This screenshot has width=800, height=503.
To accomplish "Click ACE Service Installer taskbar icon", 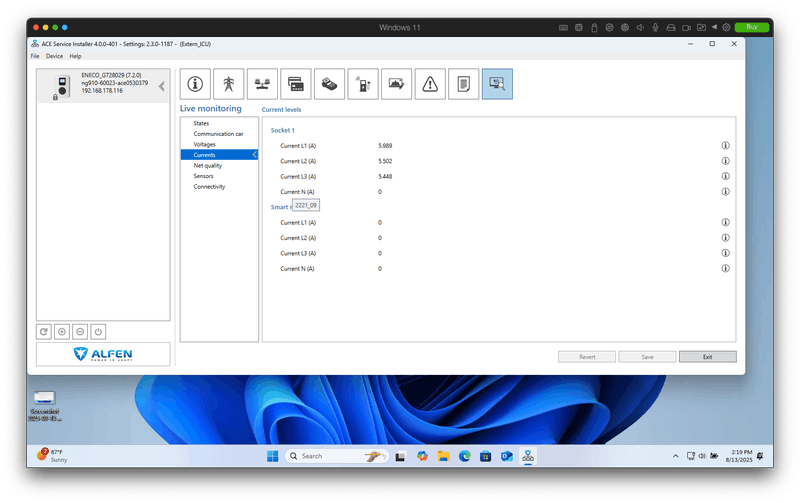I will coord(528,456).
